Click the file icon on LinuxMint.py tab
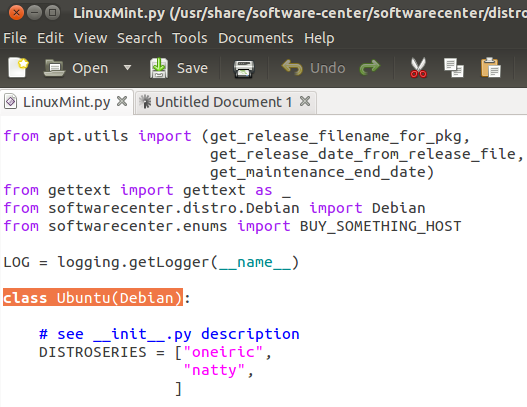Screen dimensions: 527x407 [x=10, y=101]
